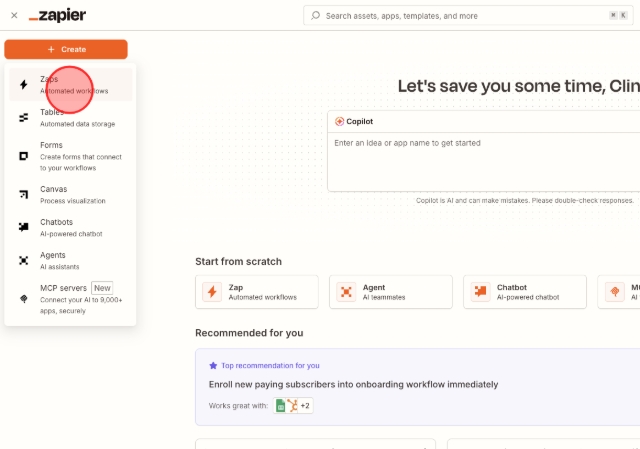
Task: Click the keyboard shortcut hint in search box
Action: pos(618,16)
